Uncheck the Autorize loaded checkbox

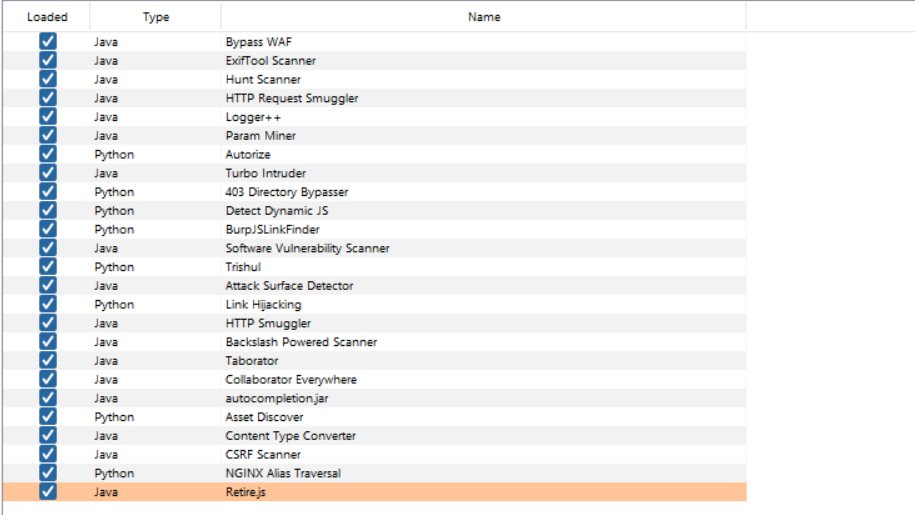[x=48, y=154]
